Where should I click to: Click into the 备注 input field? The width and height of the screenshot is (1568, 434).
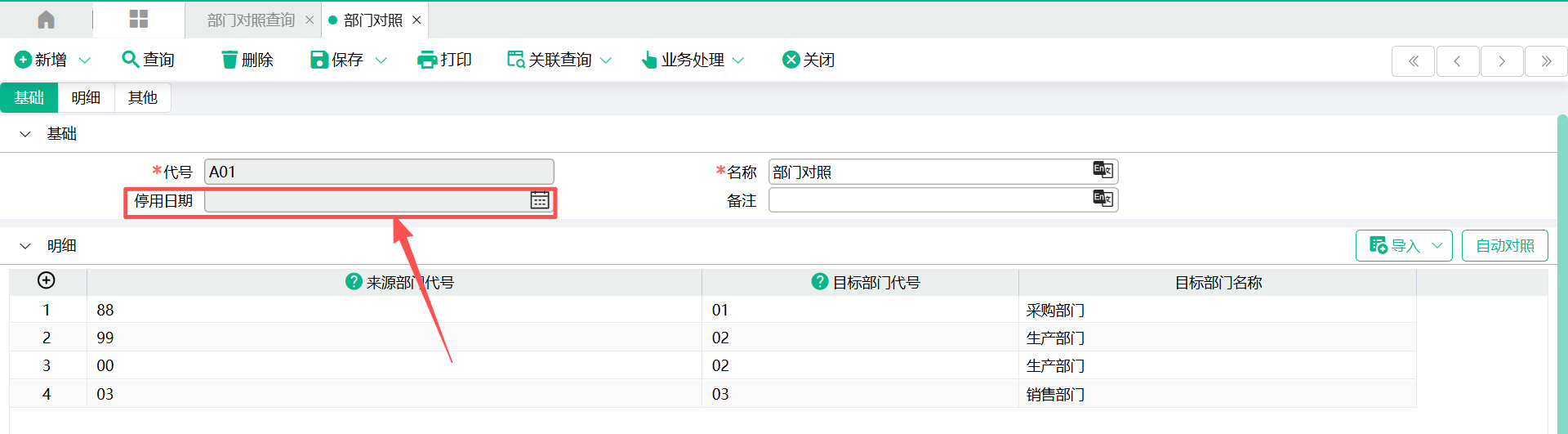[927, 200]
